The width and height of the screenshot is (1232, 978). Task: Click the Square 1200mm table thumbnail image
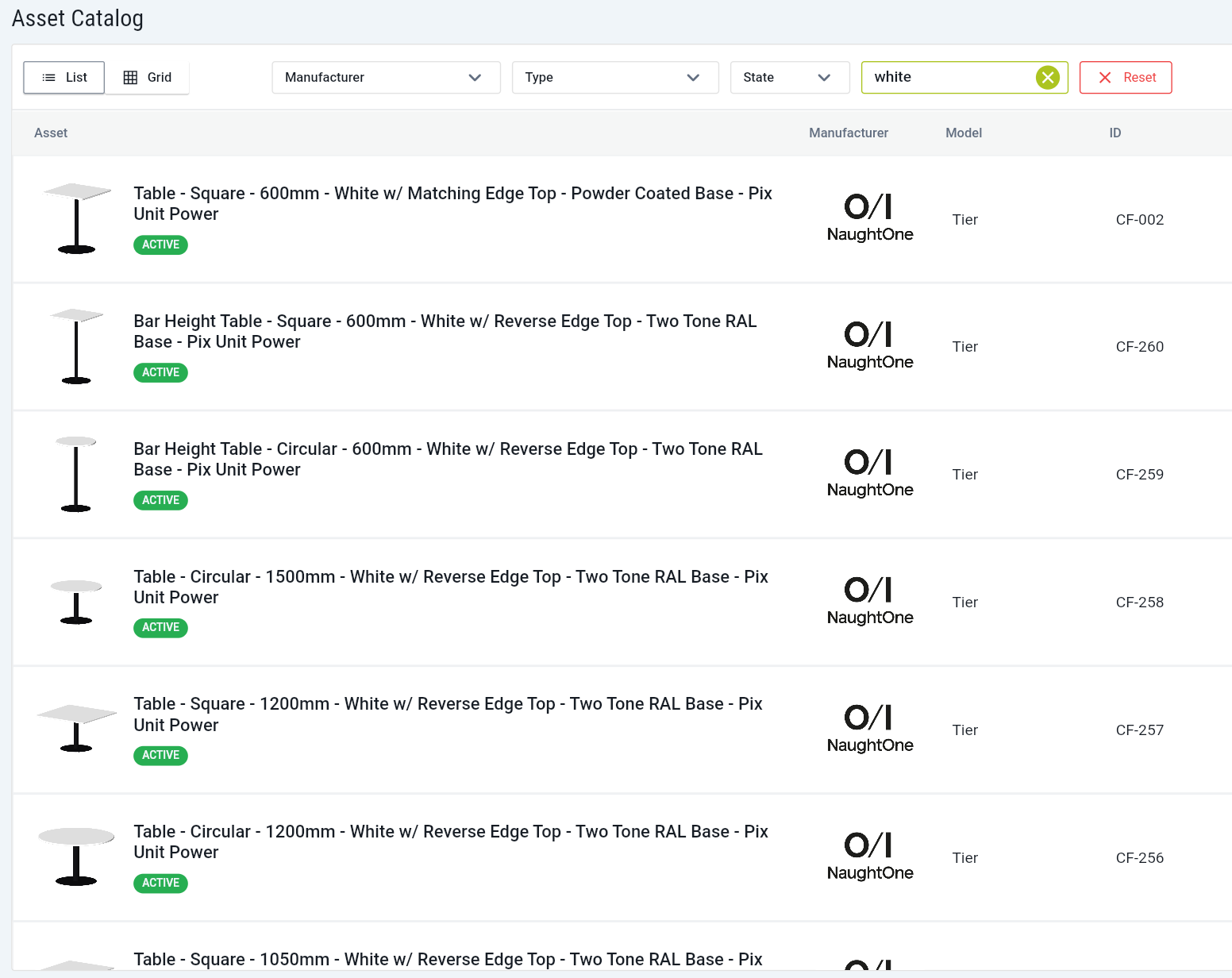coord(76,729)
